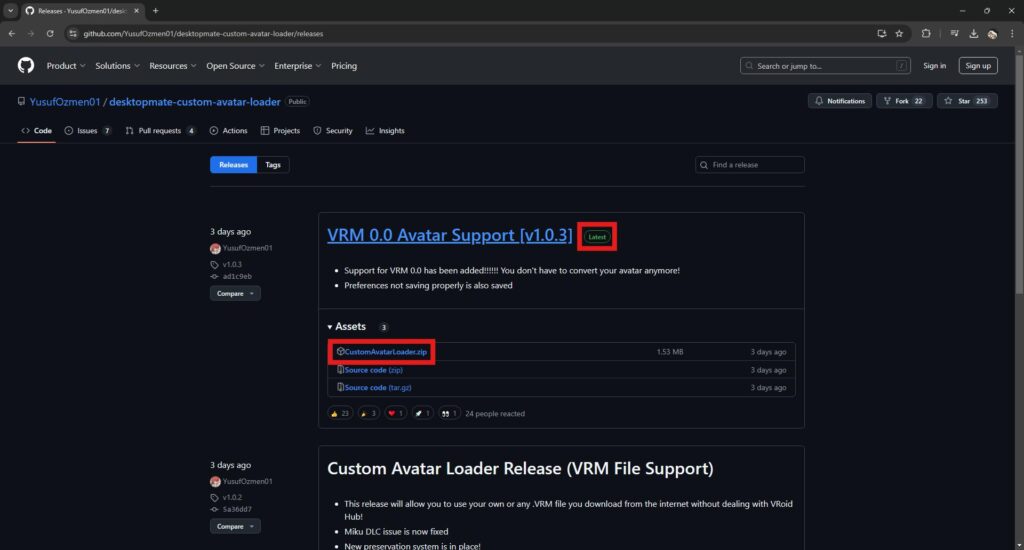Click heart reaction on release
This screenshot has width=1024, height=550.
(x=395, y=413)
